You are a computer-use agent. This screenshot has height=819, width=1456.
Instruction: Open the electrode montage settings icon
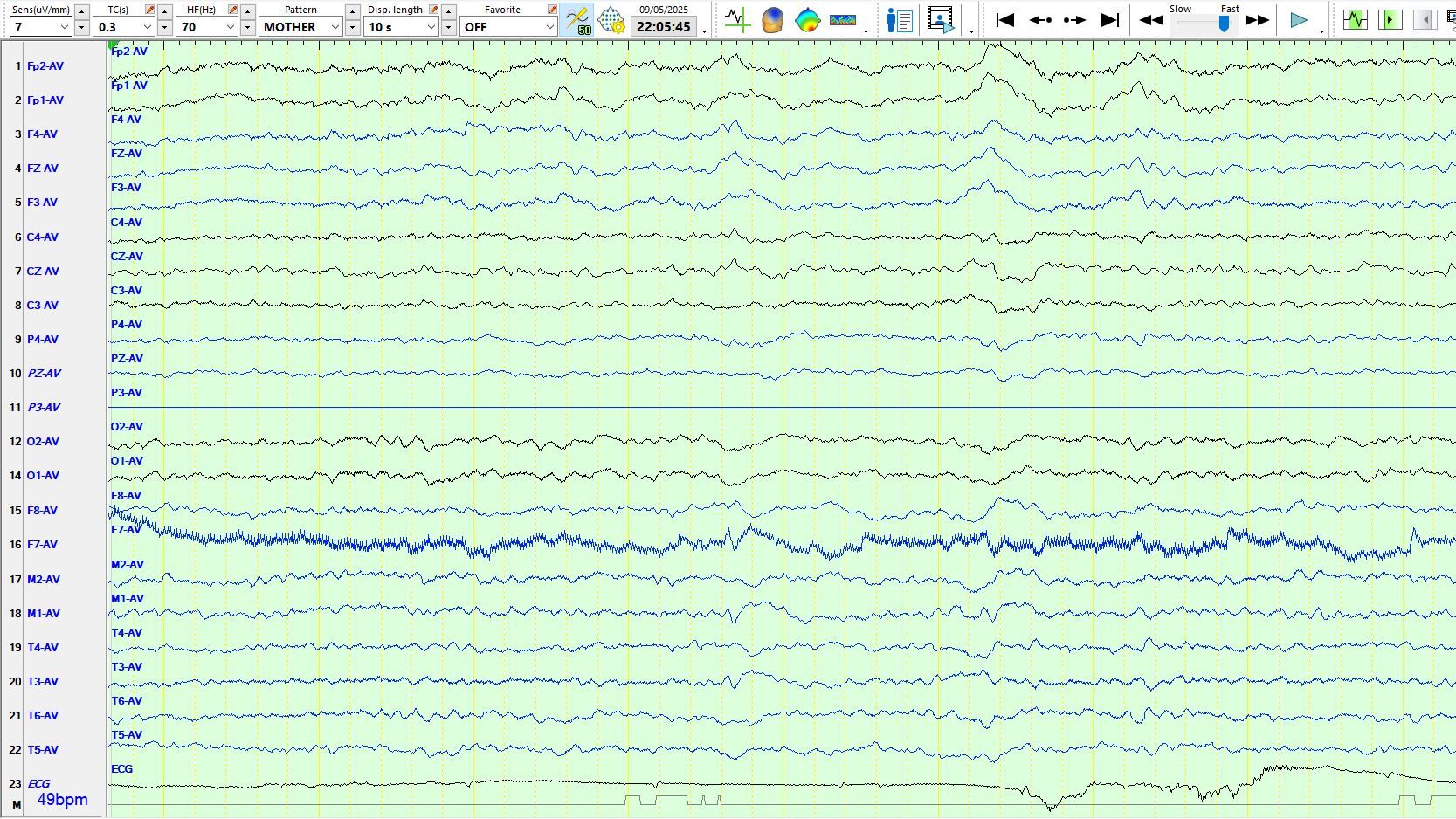pos(611,19)
